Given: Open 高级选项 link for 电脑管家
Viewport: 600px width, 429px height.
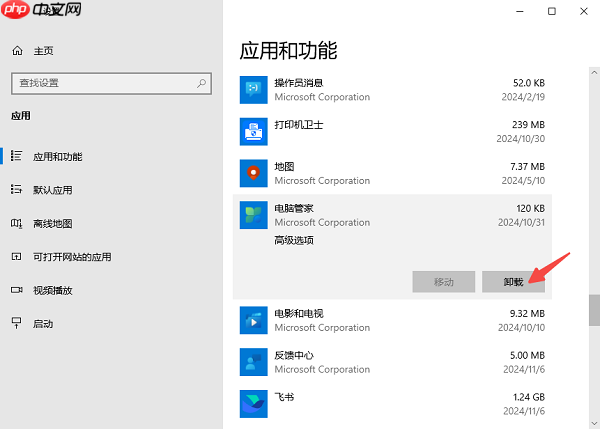Looking at the screenshot, I should (294, 240).
